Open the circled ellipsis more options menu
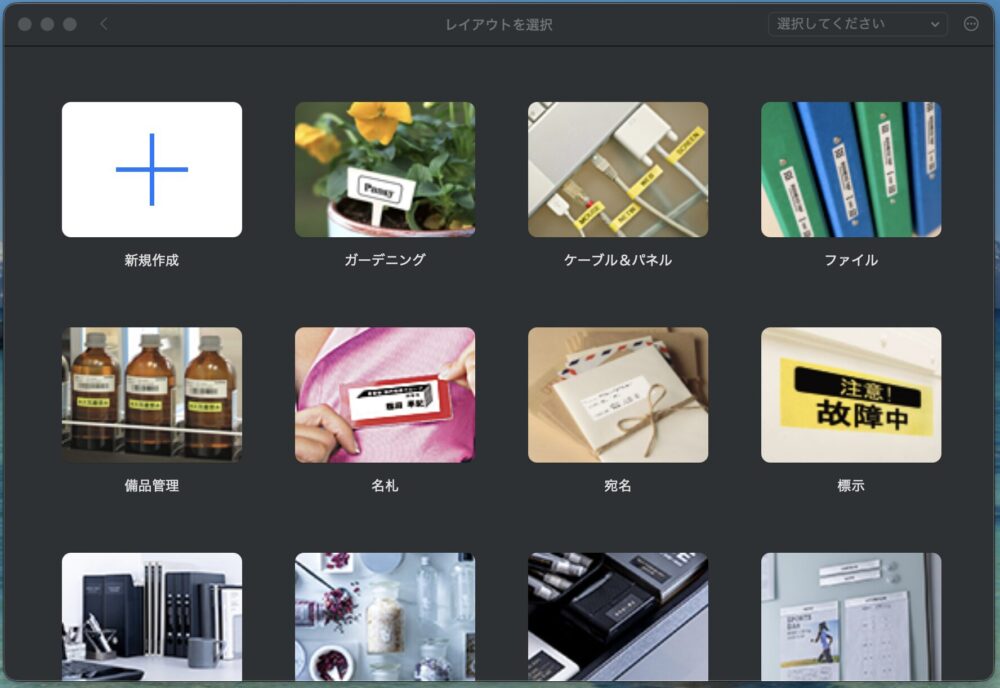Image resolution: width=1000 pixels, height=688 pixels. click(x=971, y=24)
